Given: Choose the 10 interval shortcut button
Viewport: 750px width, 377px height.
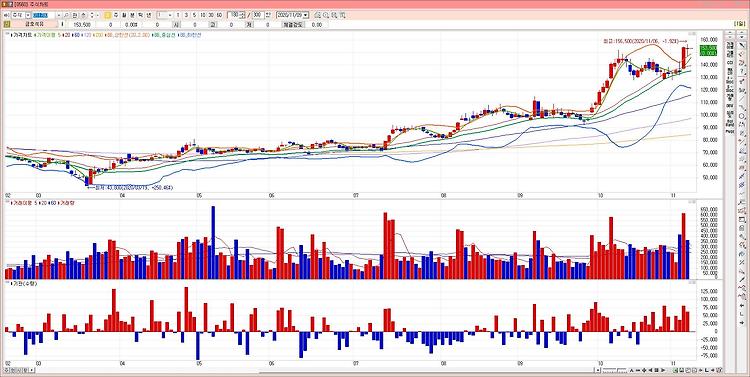Looking at the screenshot, I should (x=203, y=15).
